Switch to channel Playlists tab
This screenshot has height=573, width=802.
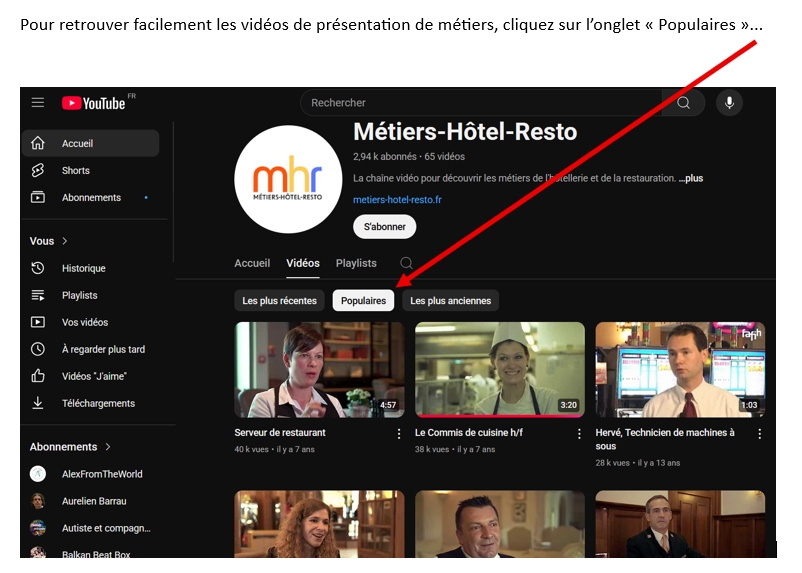tap(356, 263)
